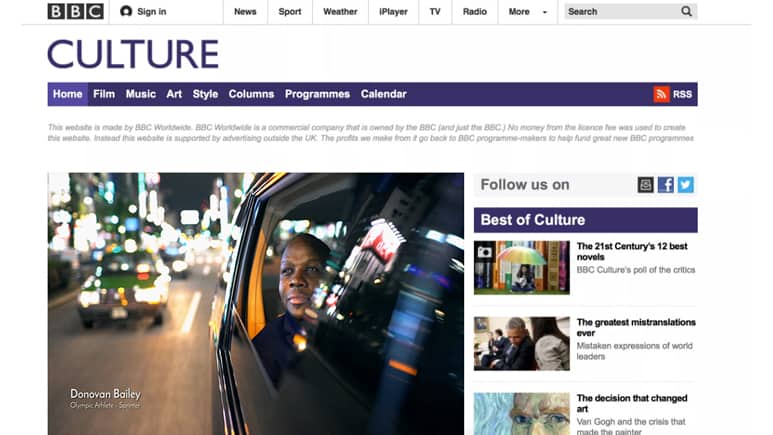Open 'The decision that changed art' article
Viewport: 773px width, 435px height.
click(632, 403)
